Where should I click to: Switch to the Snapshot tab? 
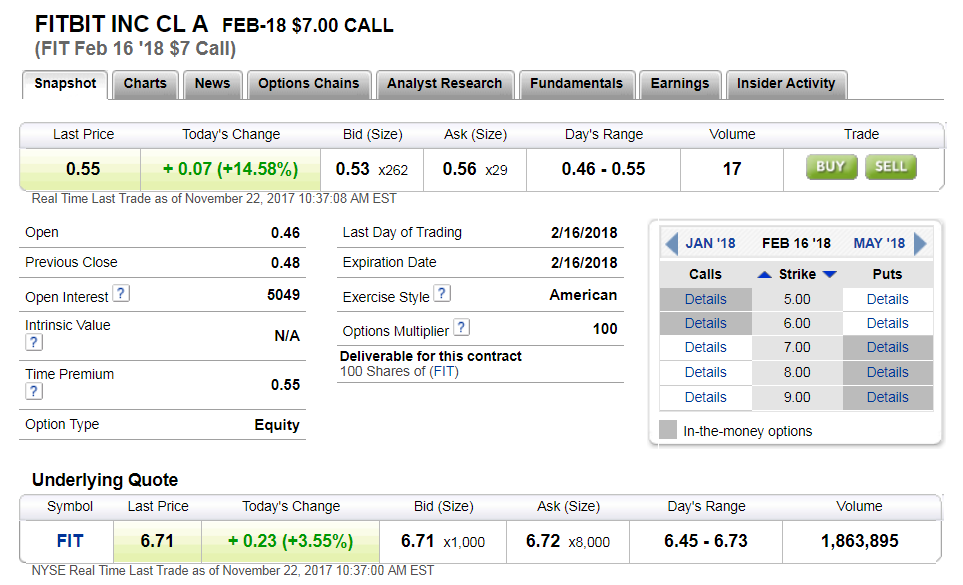point(65,84)
